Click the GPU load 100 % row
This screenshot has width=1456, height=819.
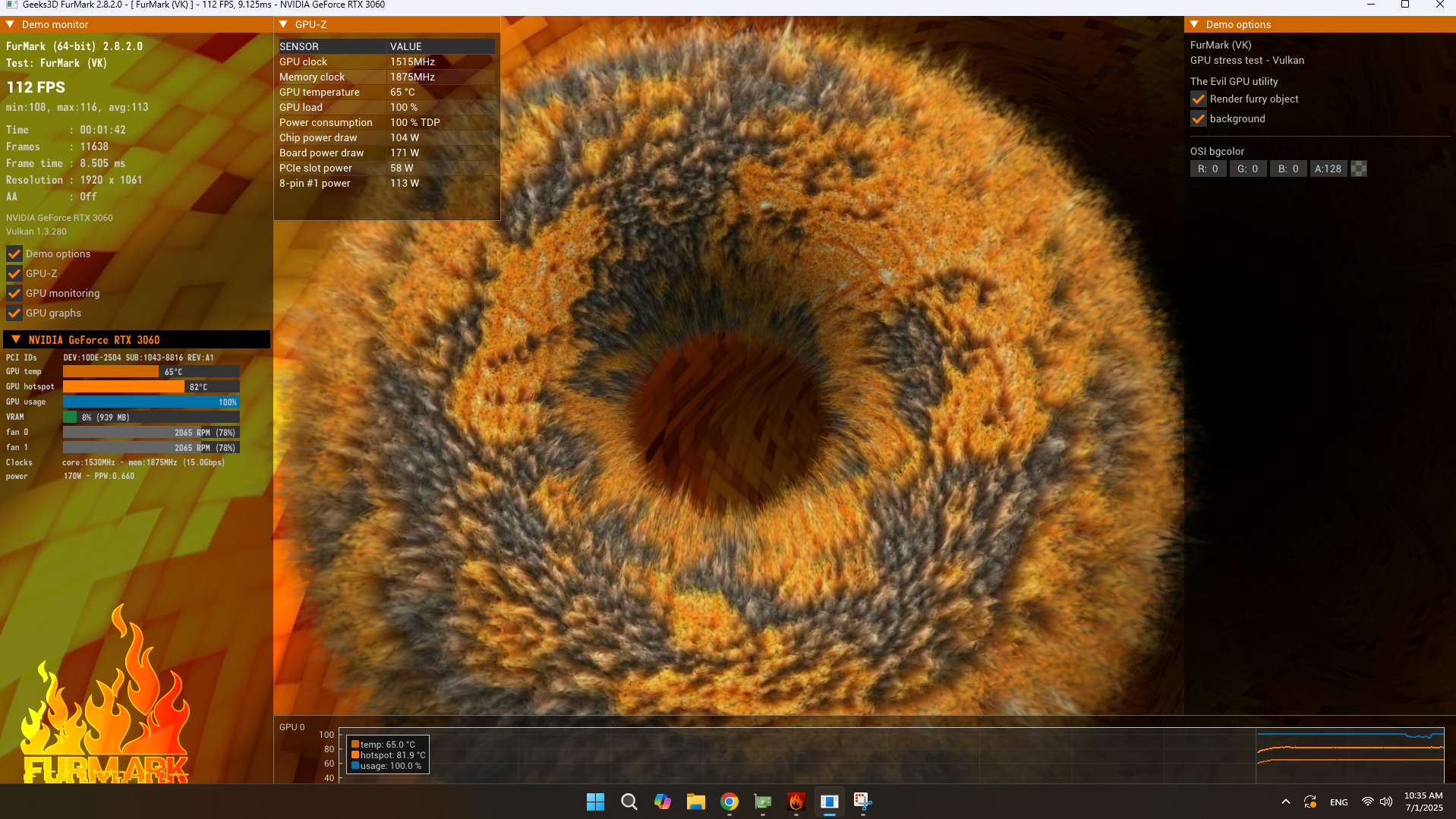tap(386, 107)
